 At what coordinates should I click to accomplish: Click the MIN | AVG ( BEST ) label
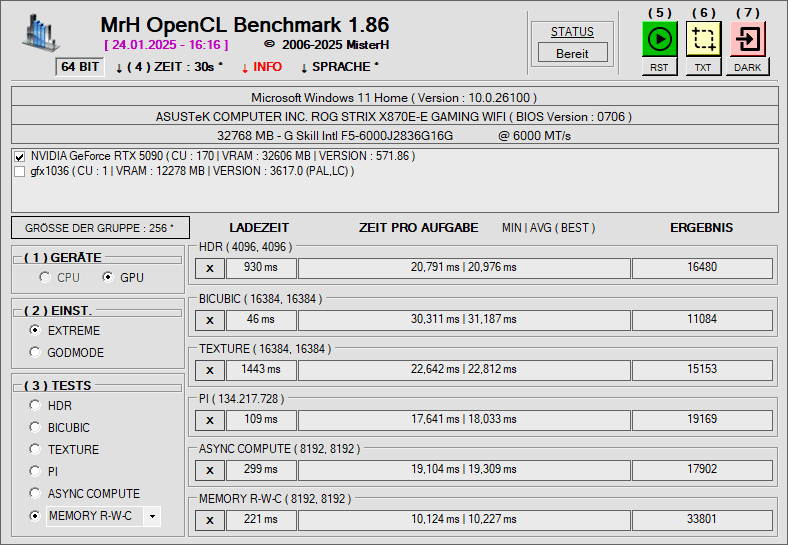pyautogui.click(x=548, y=228)
